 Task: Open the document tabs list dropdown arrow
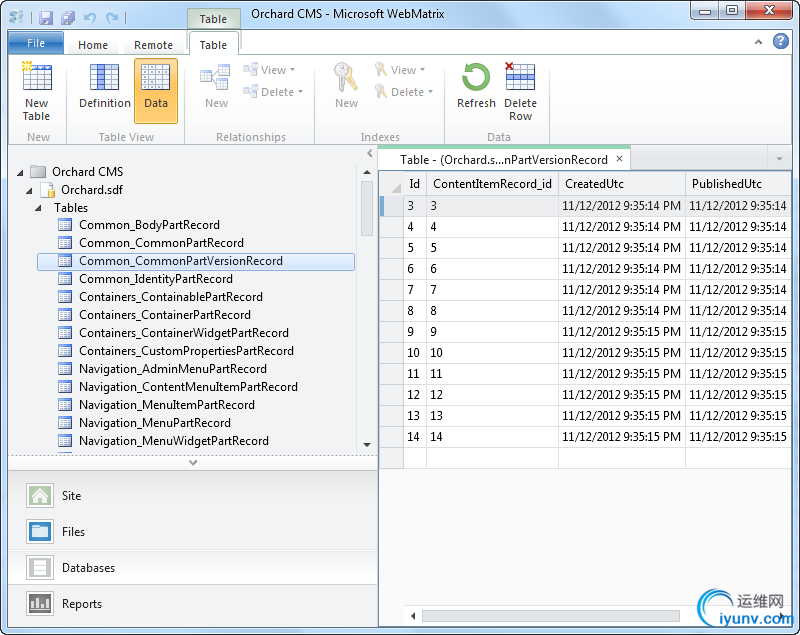[x=779, y=159]
